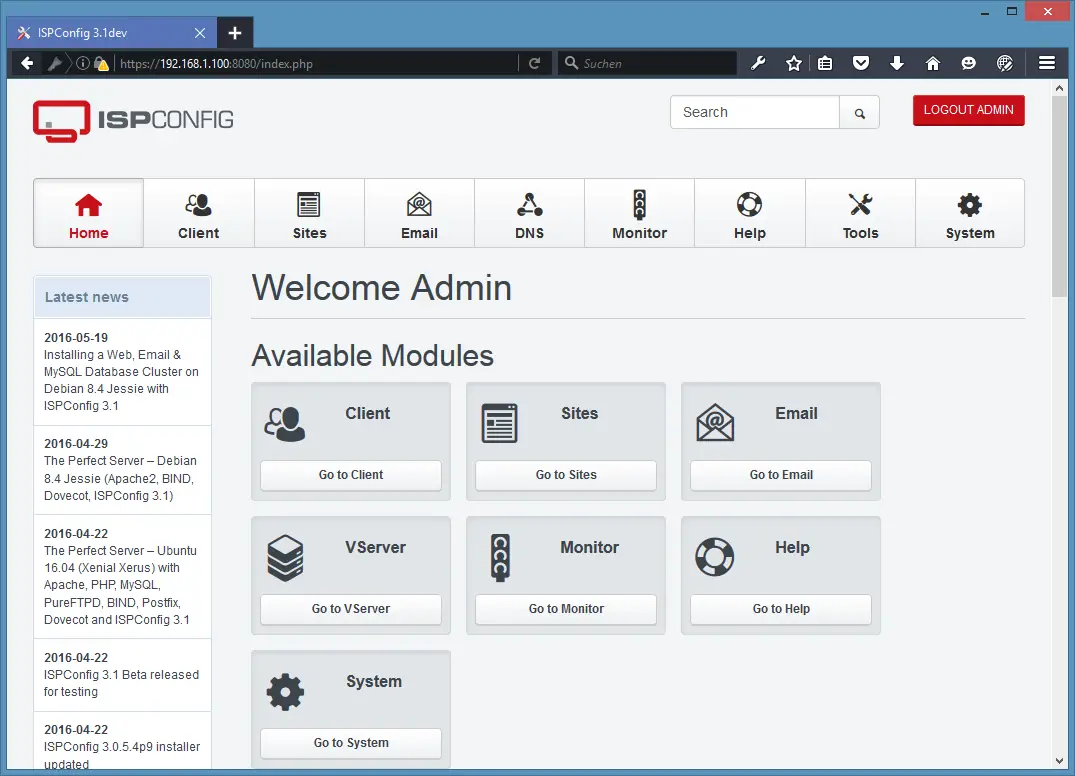Click the security warning lock icon
Screen dimensions: 1075x776
101,64
